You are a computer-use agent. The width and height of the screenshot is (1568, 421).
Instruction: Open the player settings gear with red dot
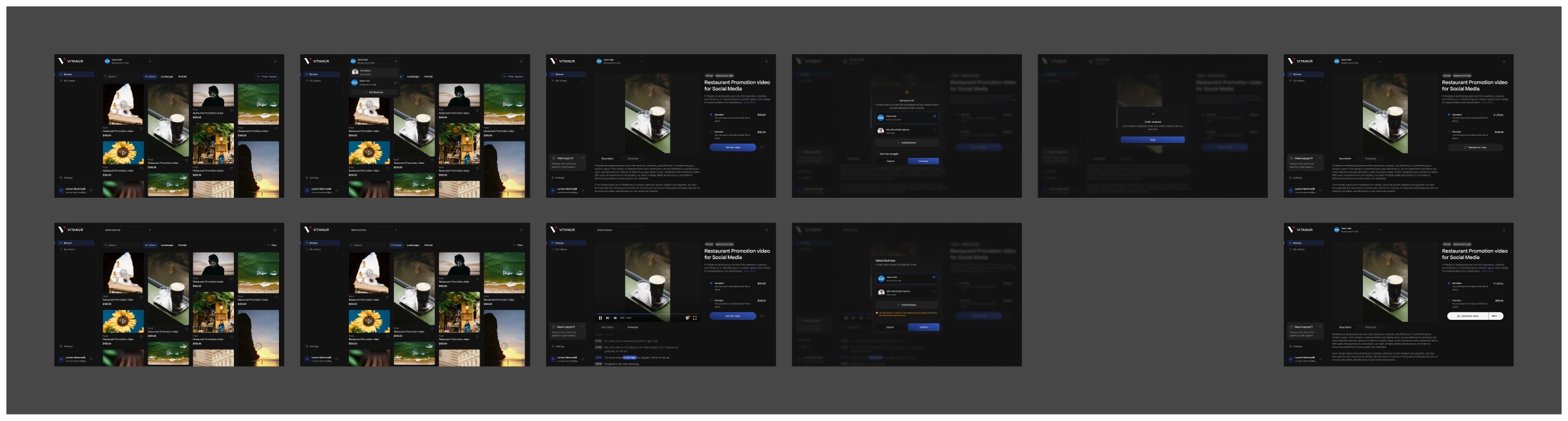pos(687,318)
